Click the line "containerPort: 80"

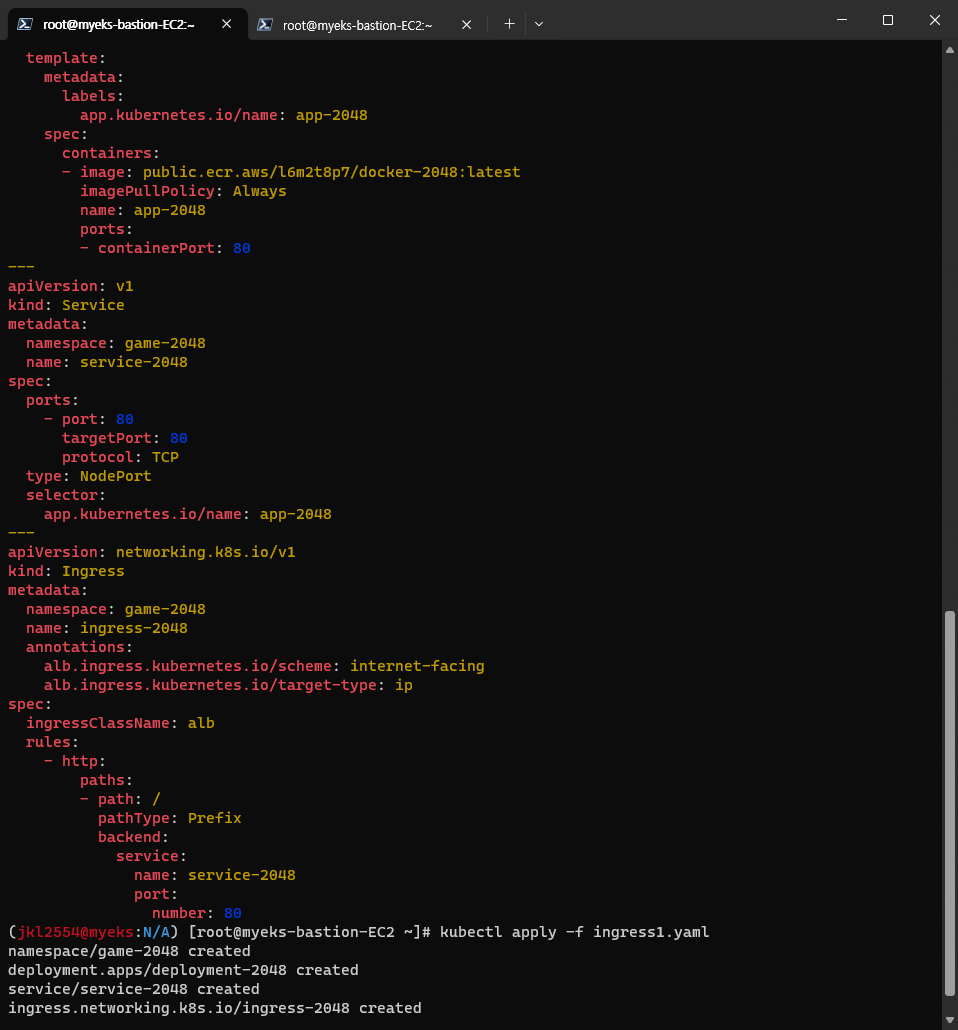pos(174,248)
